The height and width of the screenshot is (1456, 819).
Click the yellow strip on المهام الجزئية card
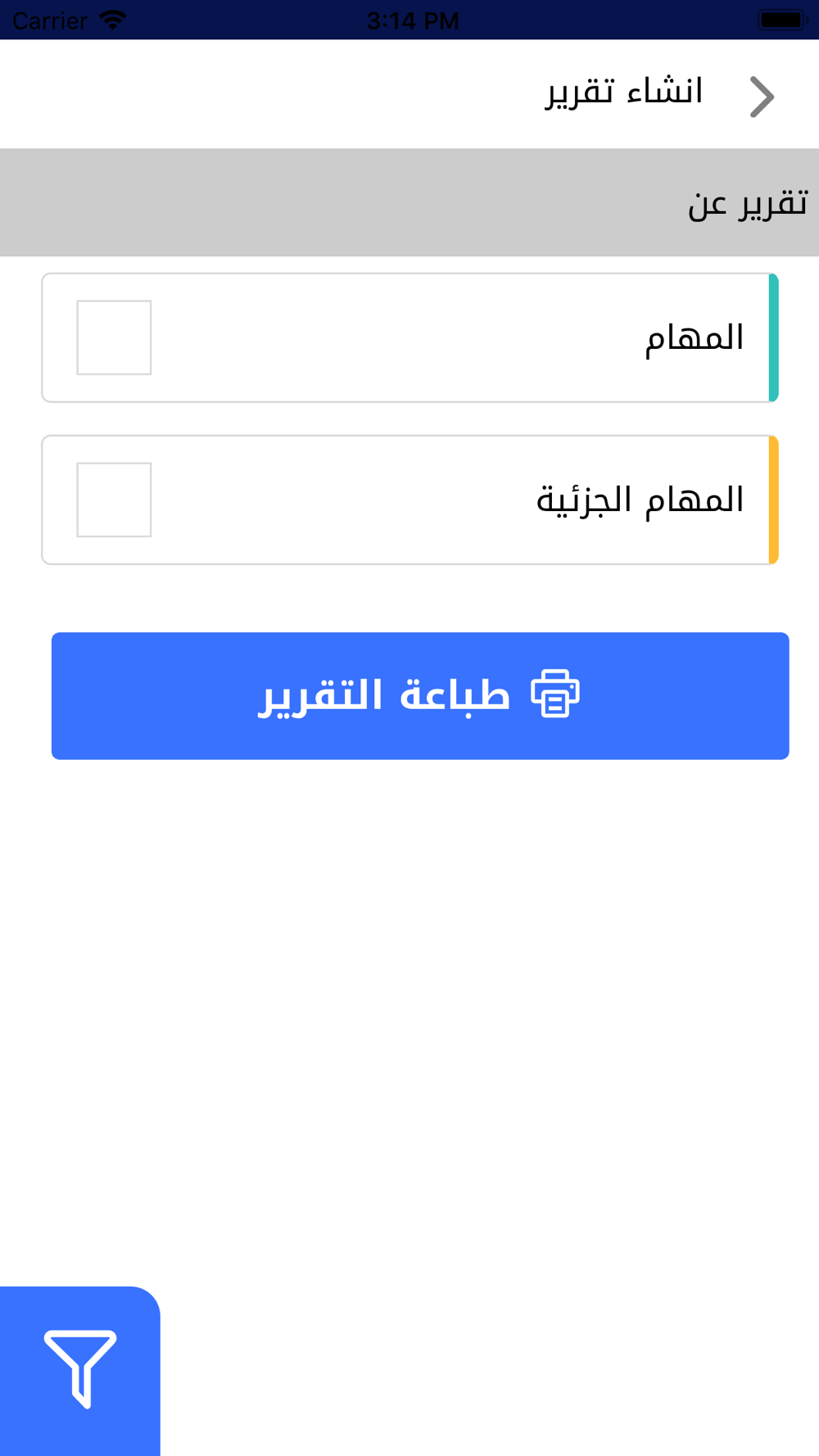tap(773, 500)
